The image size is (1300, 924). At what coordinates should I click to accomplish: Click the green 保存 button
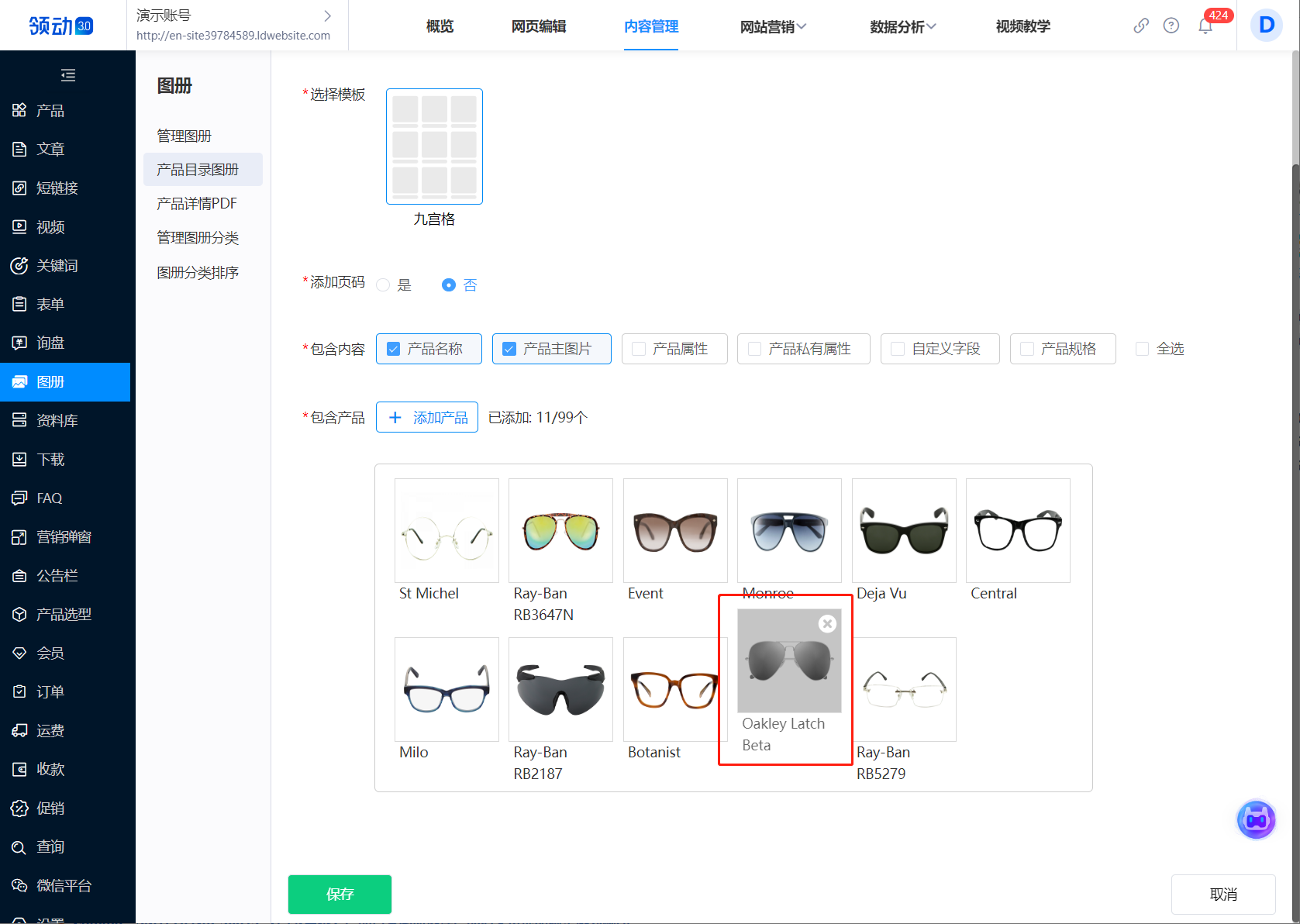coord(340,895)
